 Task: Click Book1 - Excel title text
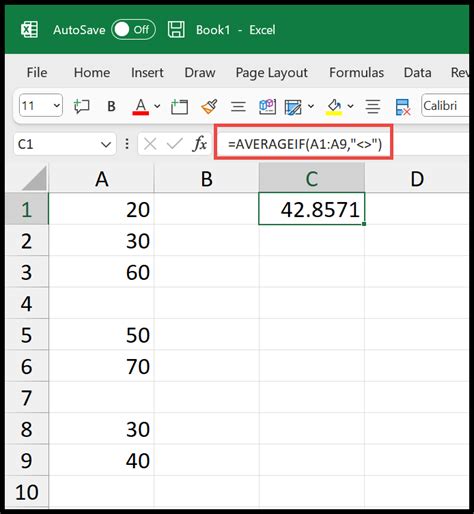coord(236,30)
